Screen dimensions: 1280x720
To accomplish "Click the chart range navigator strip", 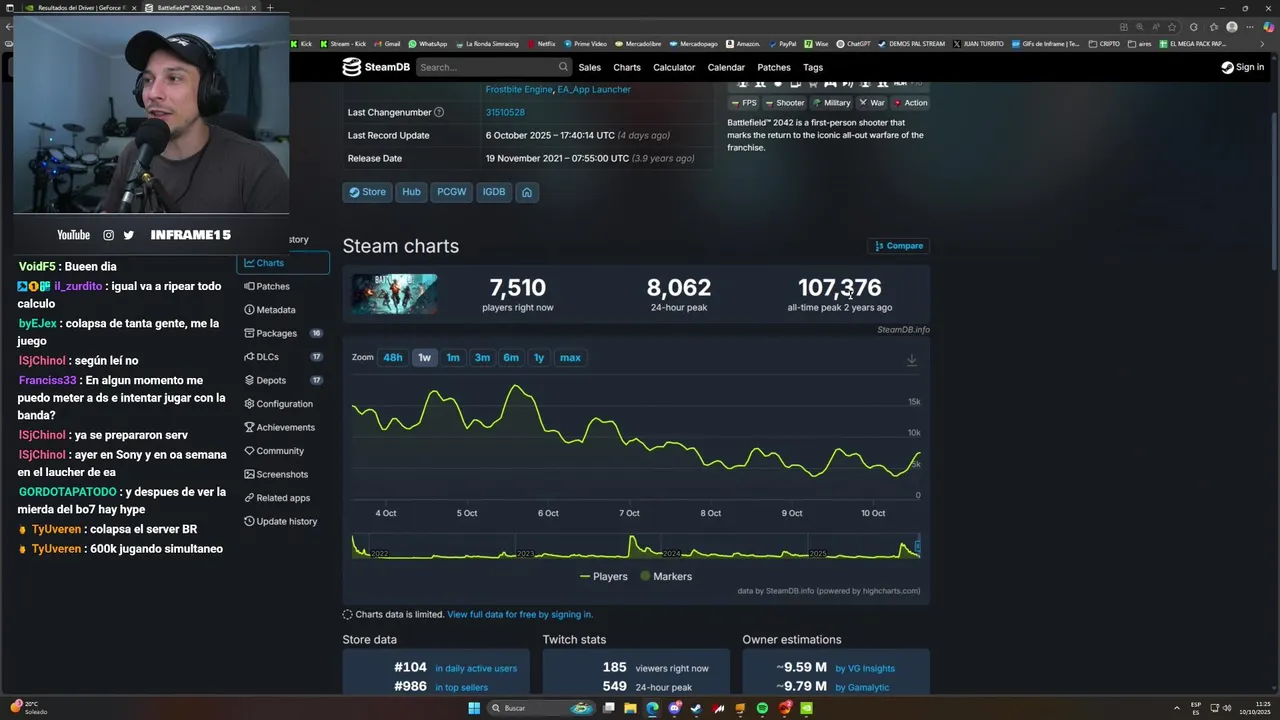I will click(636, 547).
